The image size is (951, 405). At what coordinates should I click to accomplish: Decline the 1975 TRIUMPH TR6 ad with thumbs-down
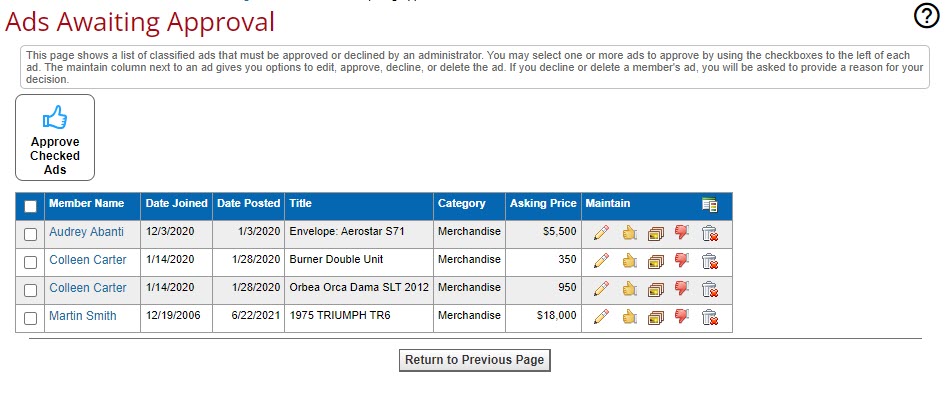(683, 317)
